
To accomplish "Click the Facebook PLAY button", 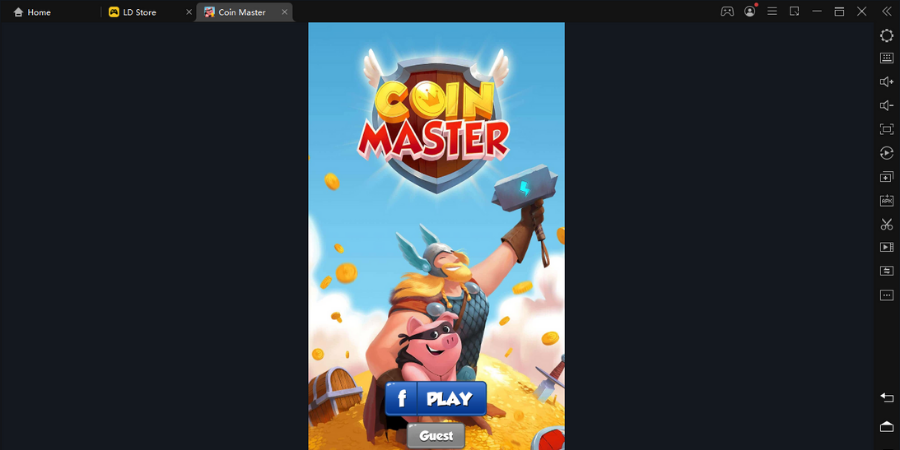I will (436, 398).
